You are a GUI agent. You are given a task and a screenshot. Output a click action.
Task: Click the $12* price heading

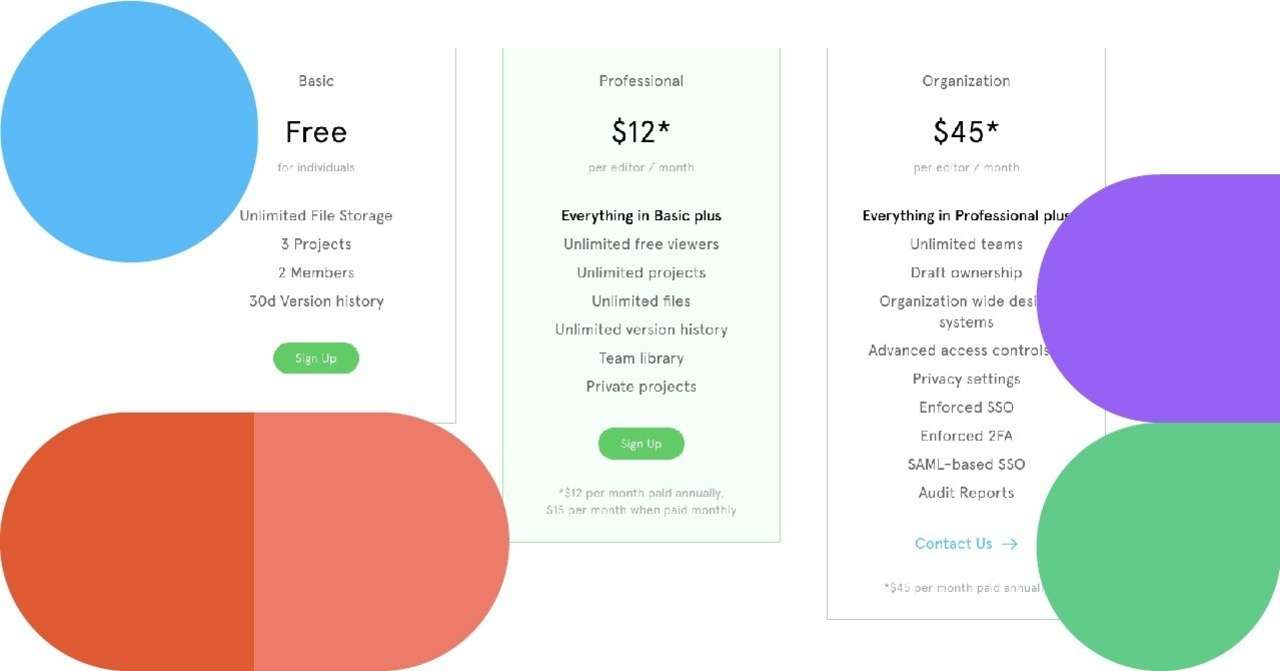pos(641,132)
